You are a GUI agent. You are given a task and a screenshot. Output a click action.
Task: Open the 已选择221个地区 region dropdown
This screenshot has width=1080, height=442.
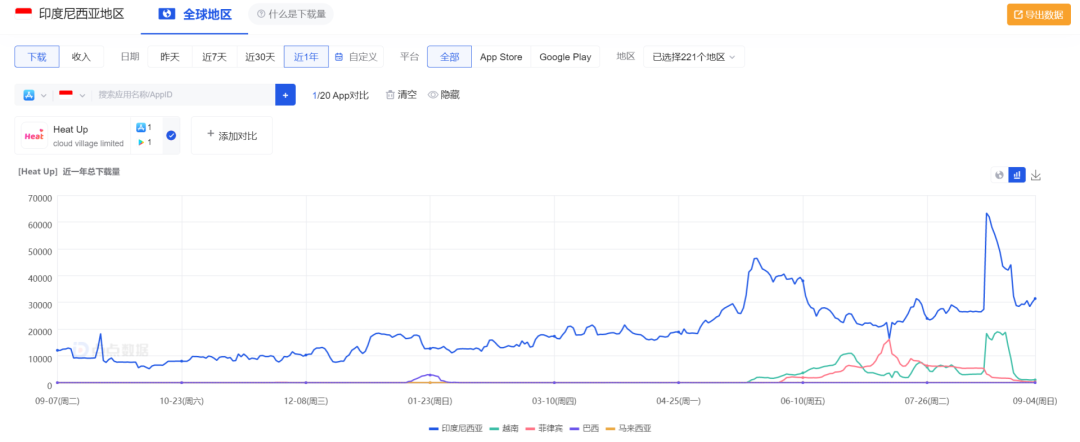(x=694, y=57)
